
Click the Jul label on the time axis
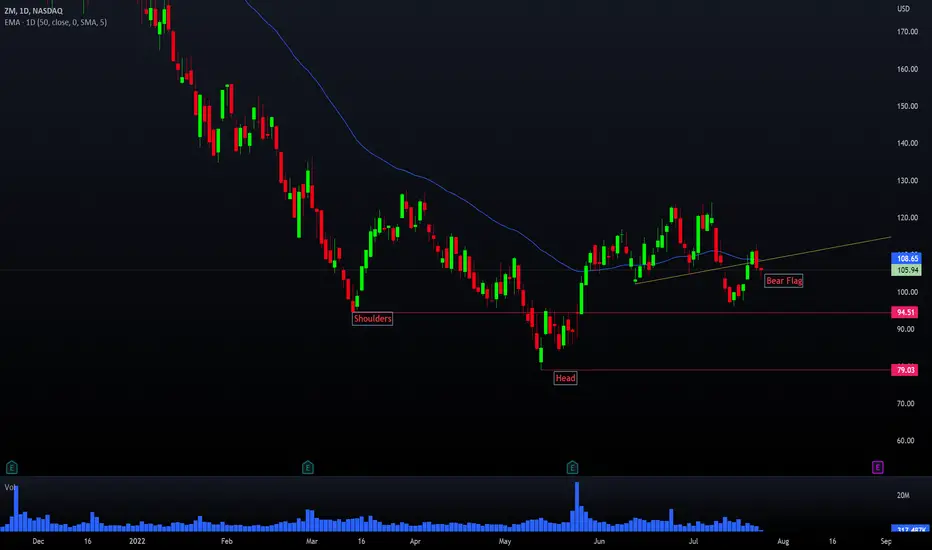(693, 541)
